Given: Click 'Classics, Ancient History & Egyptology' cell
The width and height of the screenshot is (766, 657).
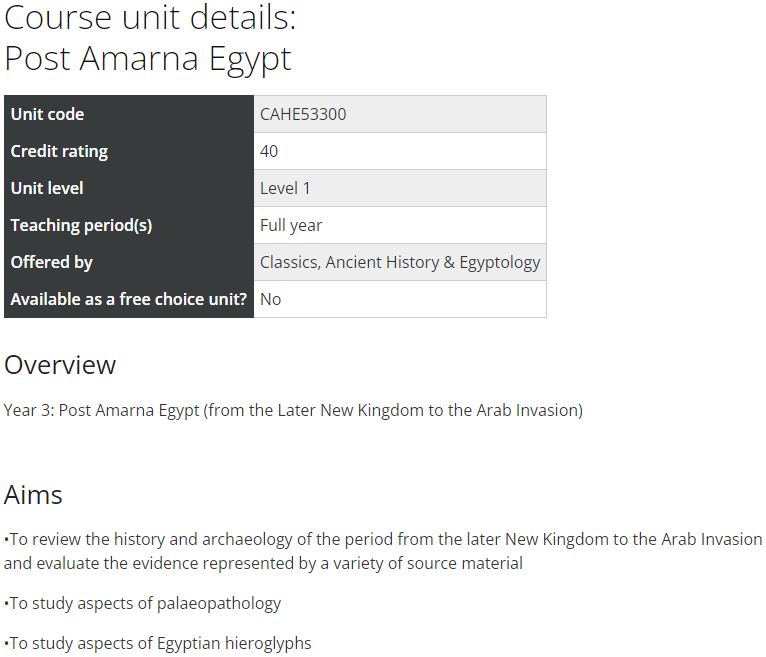Looking at the screenshot, I should coord(400,262).
